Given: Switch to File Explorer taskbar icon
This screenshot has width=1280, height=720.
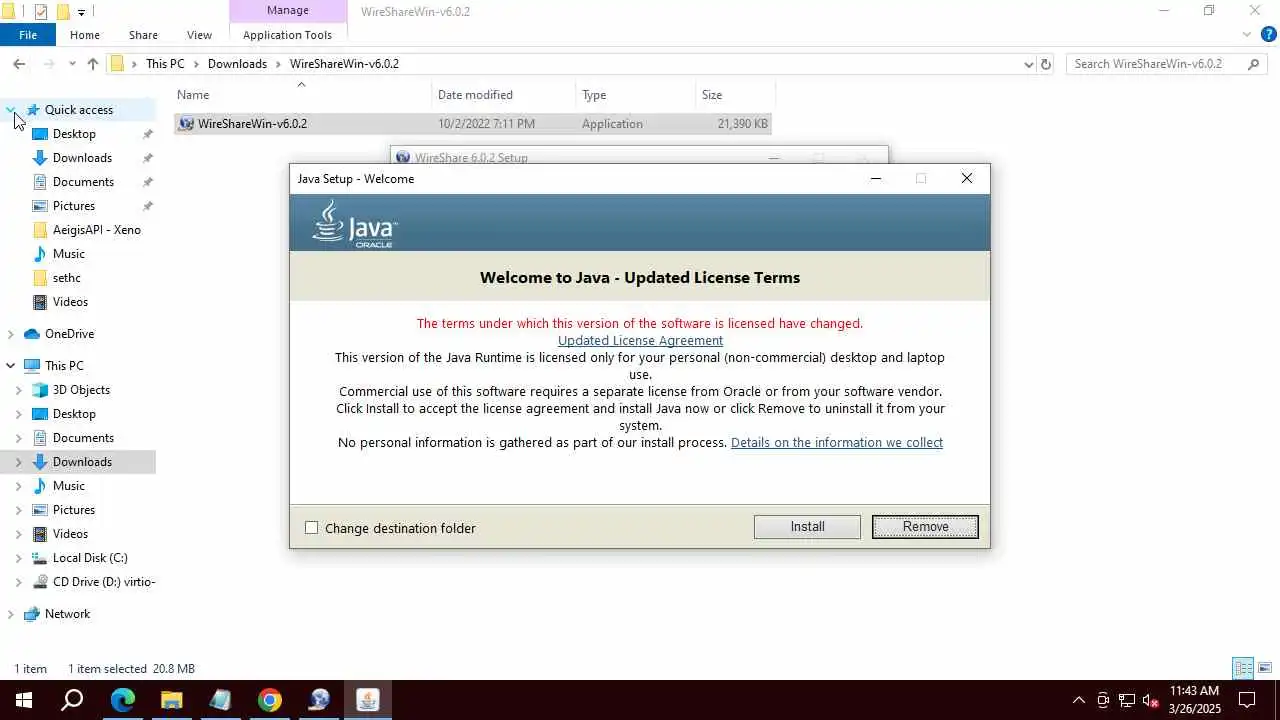Looking at the screenshot, I should click(x=171, y=700).
